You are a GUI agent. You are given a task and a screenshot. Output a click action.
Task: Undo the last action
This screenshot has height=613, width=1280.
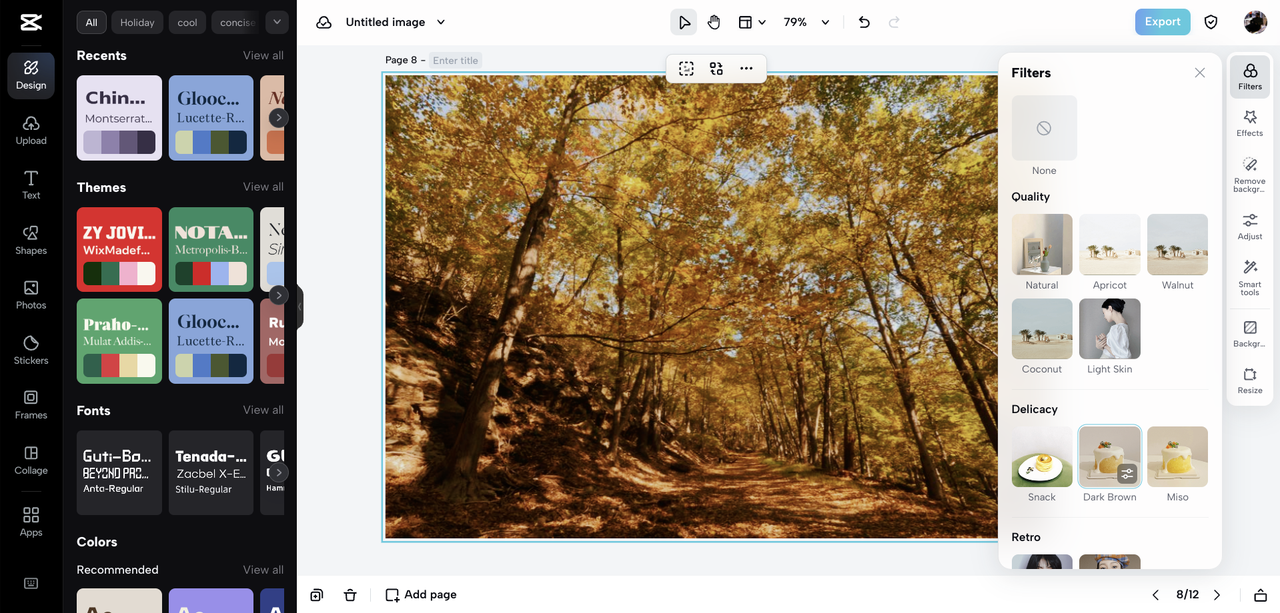click(864, 22)
